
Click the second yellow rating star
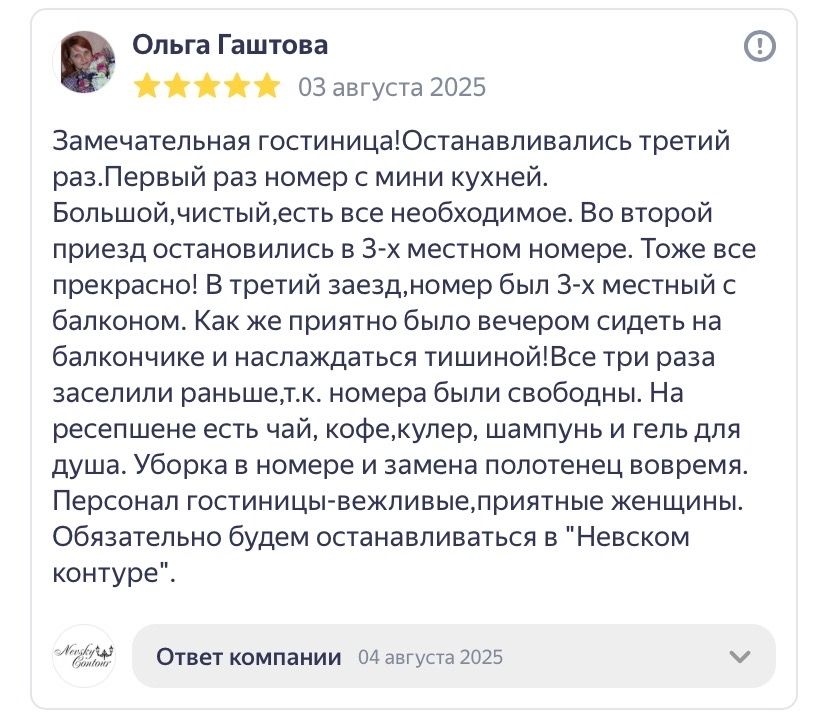177,86
